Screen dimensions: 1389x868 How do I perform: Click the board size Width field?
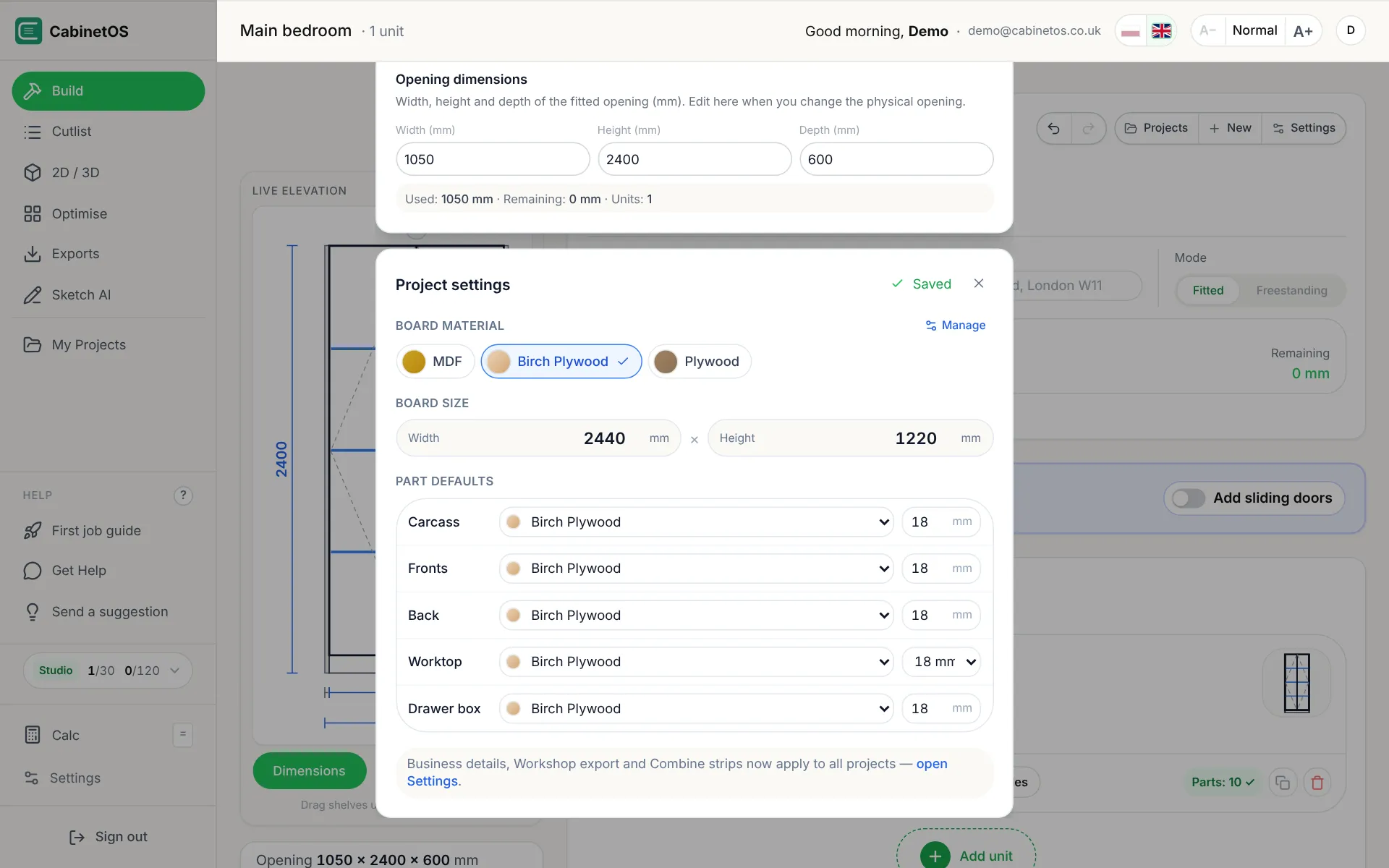click(x=538, y=438)
